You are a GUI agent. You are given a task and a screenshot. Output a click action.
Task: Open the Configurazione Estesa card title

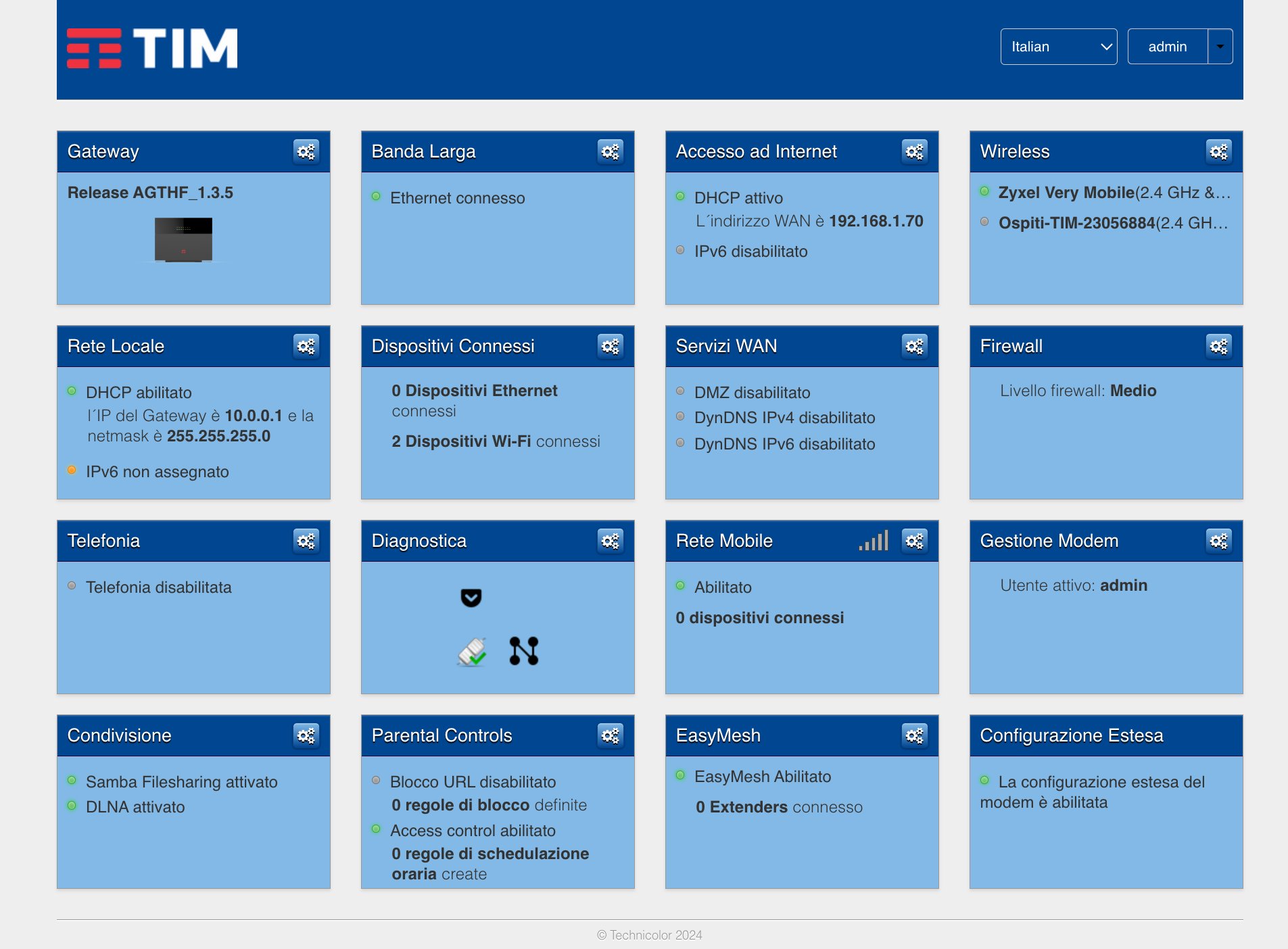click(x=1072, y=735)
